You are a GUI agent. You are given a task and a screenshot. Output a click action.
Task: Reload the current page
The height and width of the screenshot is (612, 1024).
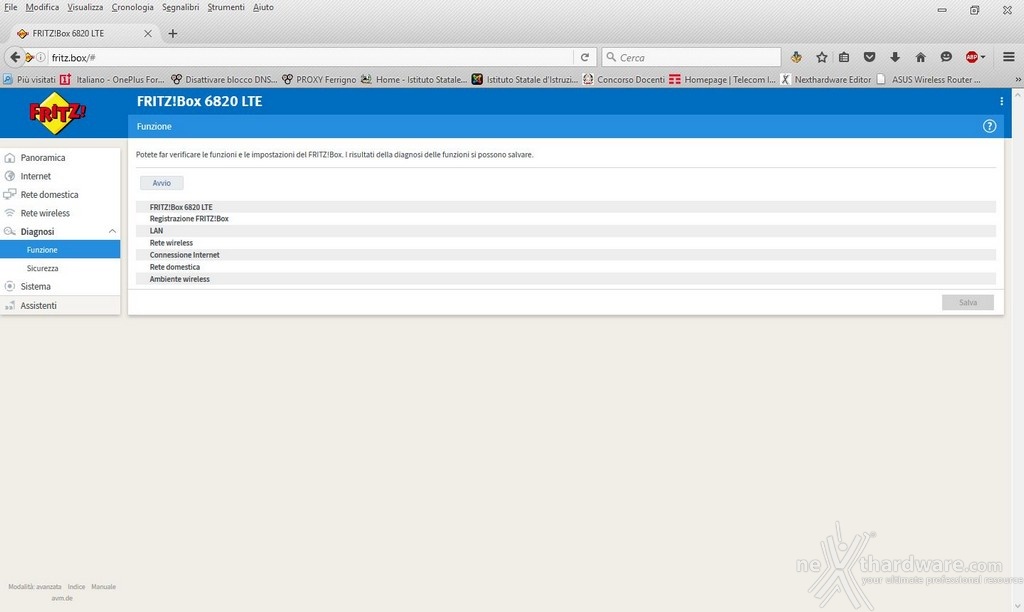coord(585,57)
